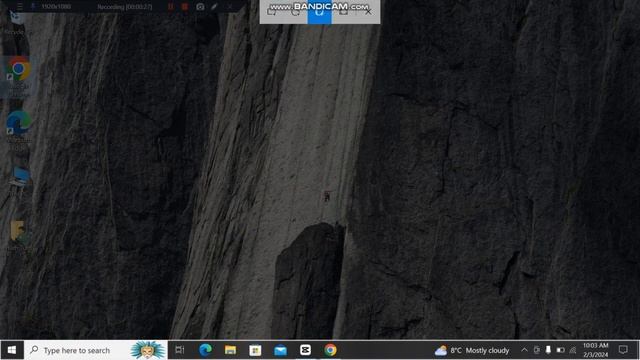
Task: Open Microsoft Store from the taskbar
Action: (255, 350)
